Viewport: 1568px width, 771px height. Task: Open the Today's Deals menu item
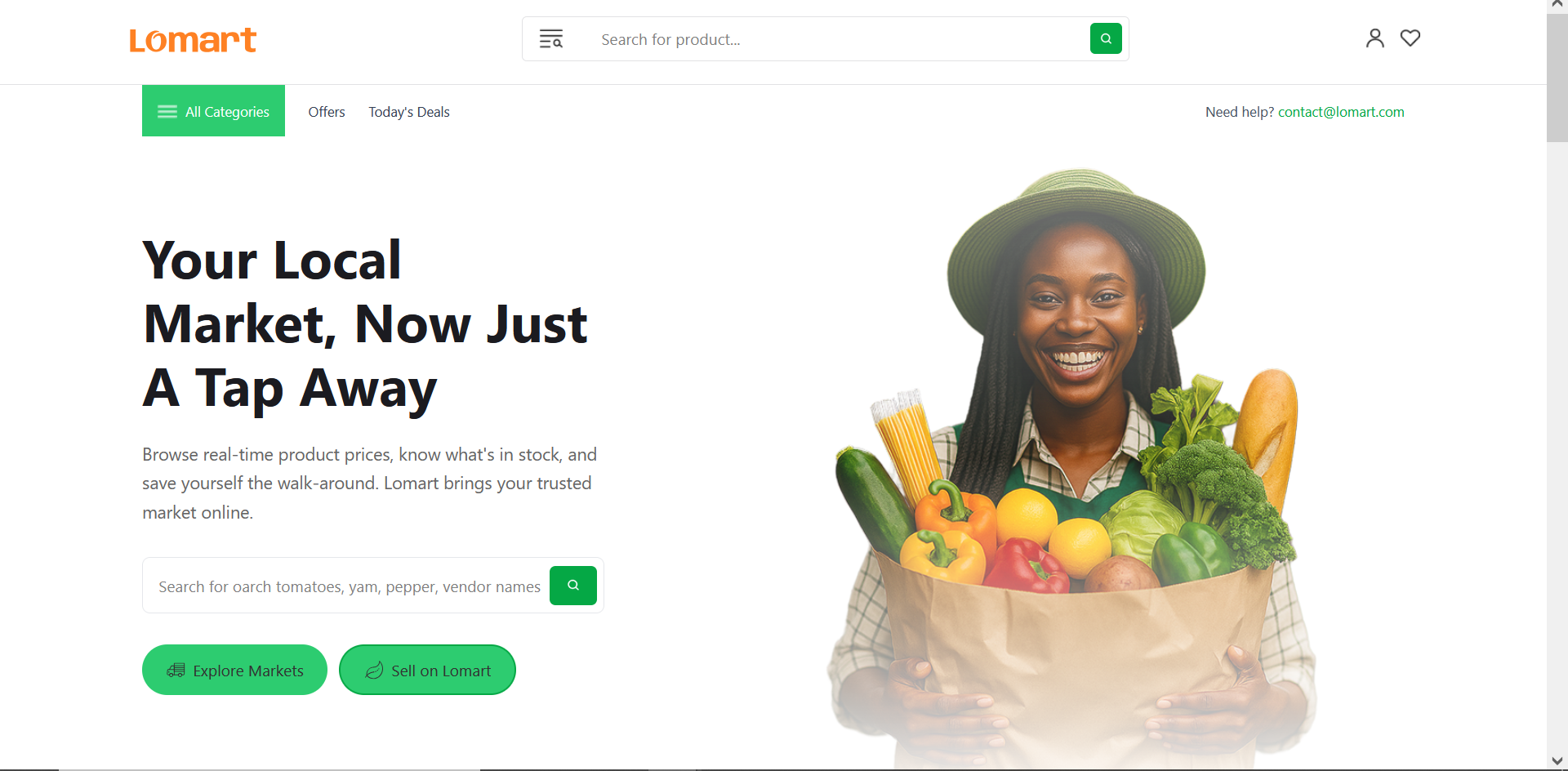[409, 112]
